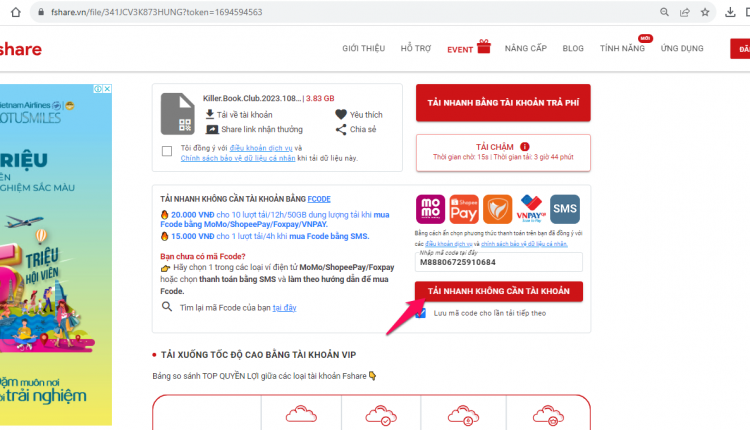The width and height of the screenshot is (750, 430).
Task: Click the lock icon in address bar
Action: 41,12
